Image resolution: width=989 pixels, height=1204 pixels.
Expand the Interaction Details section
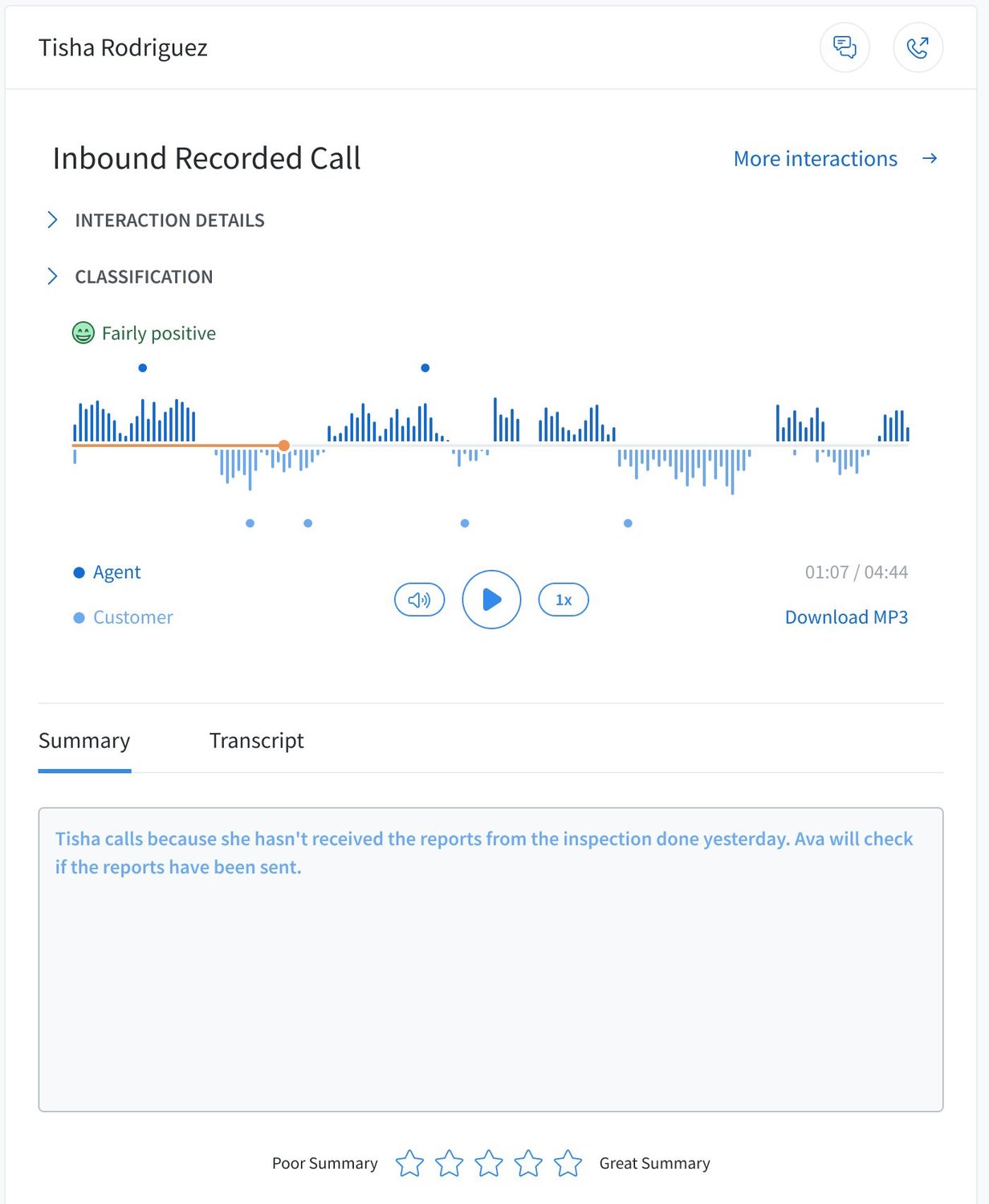click(169, 220)
